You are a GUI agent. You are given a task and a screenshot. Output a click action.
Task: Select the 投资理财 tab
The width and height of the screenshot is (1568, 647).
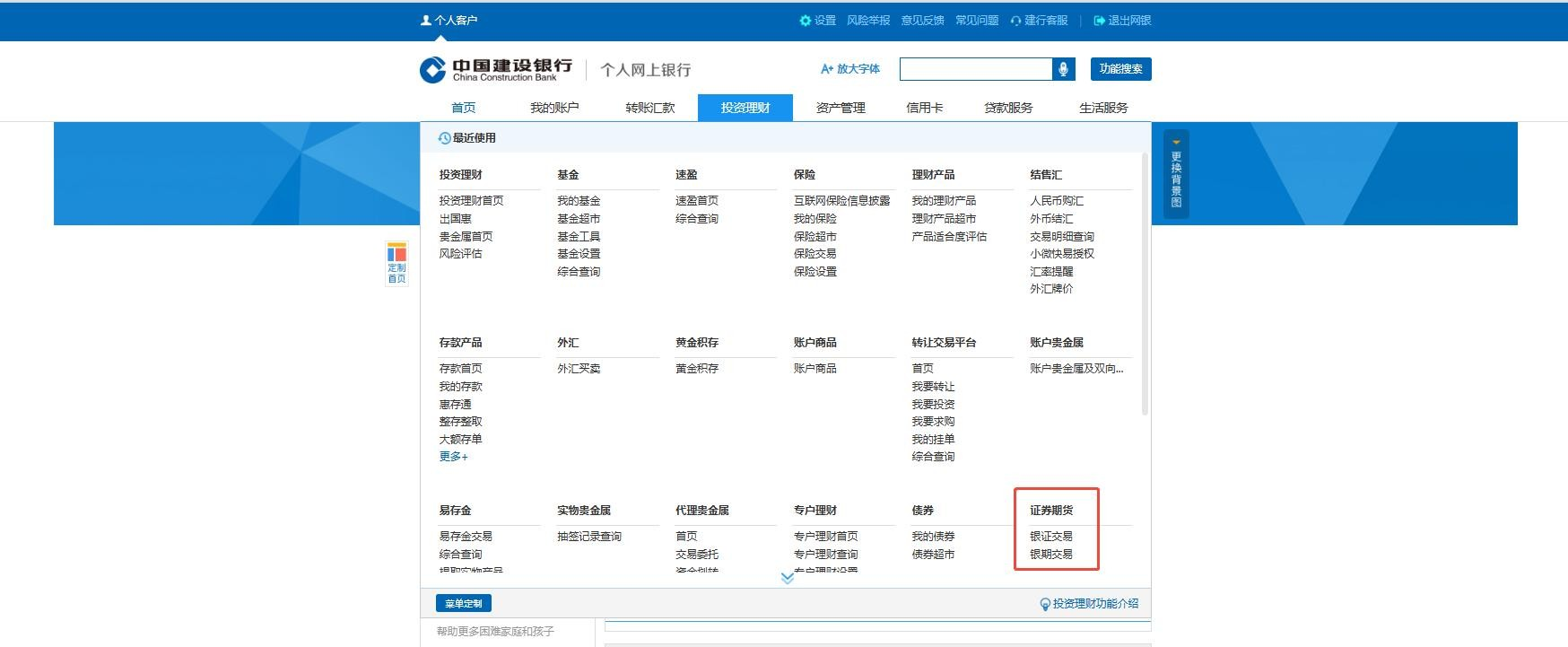[x=745, y=108]
